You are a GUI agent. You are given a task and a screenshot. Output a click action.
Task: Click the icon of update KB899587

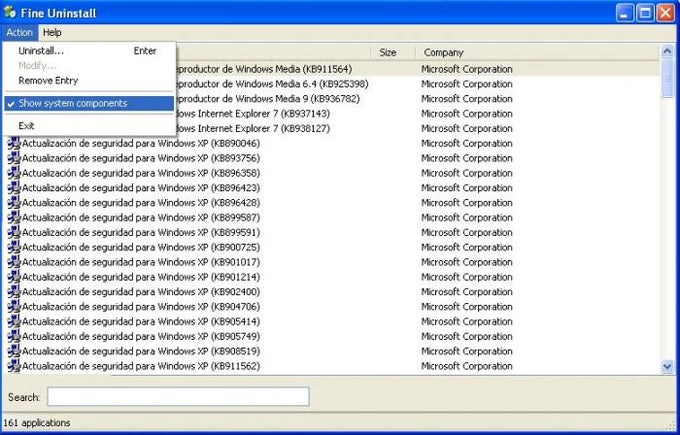point(14,217)
